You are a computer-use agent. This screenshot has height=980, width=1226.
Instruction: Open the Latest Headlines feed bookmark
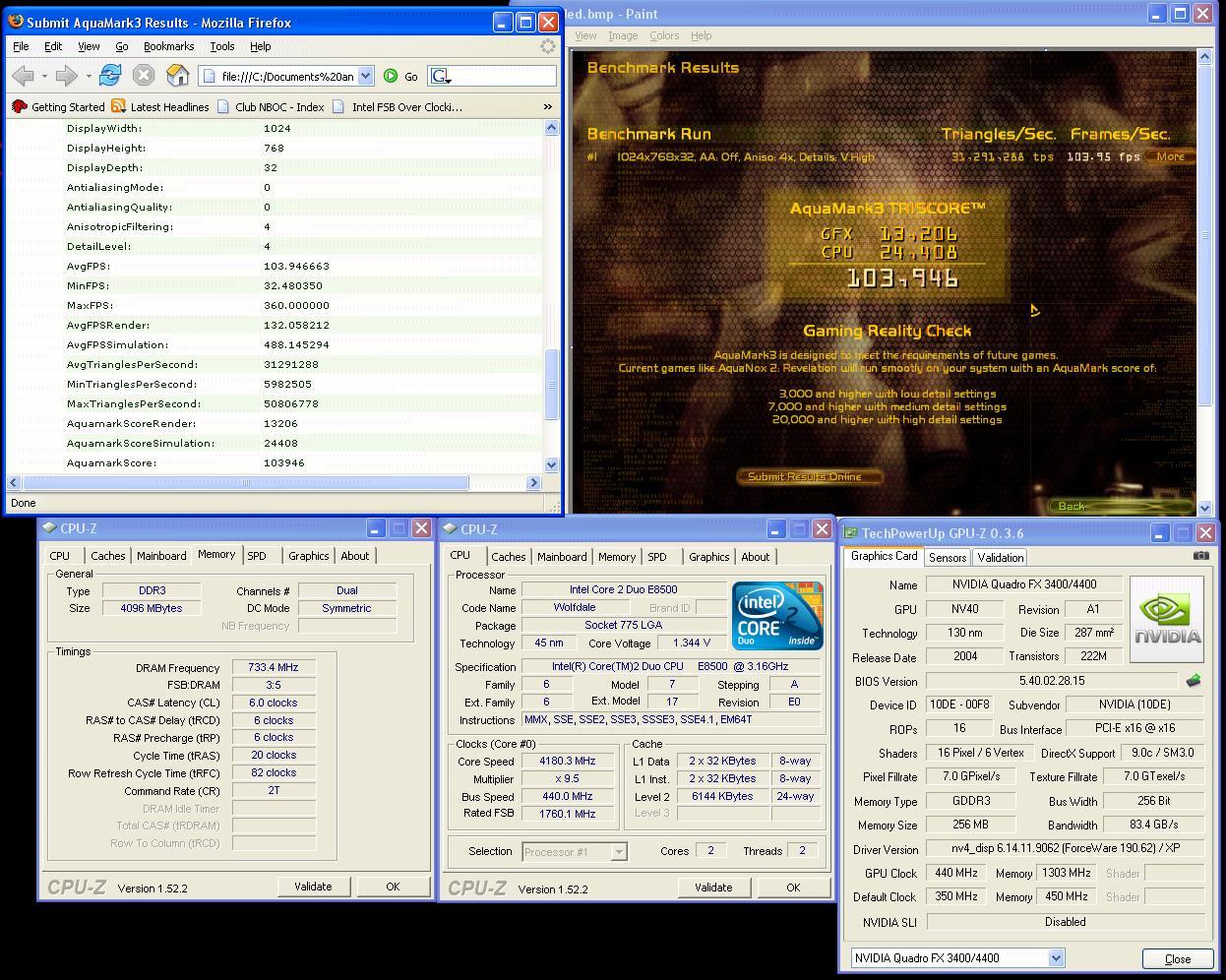pyautogui.click(x=160, y=106)
